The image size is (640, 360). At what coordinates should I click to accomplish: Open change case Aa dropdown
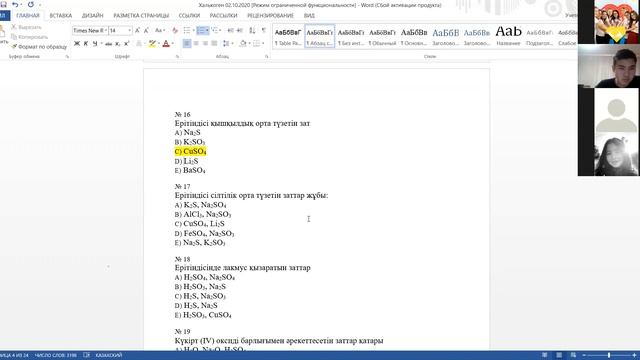coord(160,31)
